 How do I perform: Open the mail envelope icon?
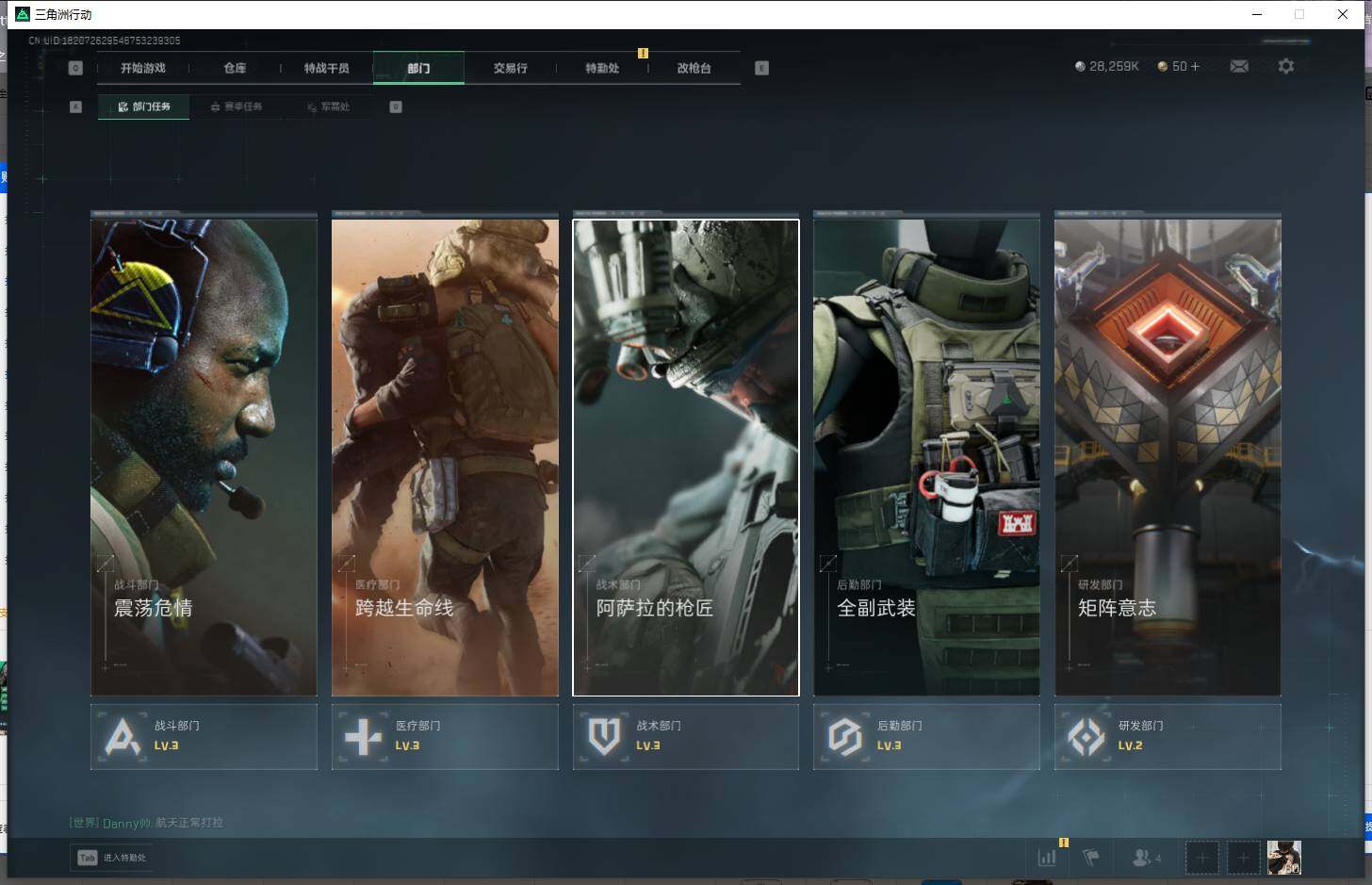click(1239, 66)
